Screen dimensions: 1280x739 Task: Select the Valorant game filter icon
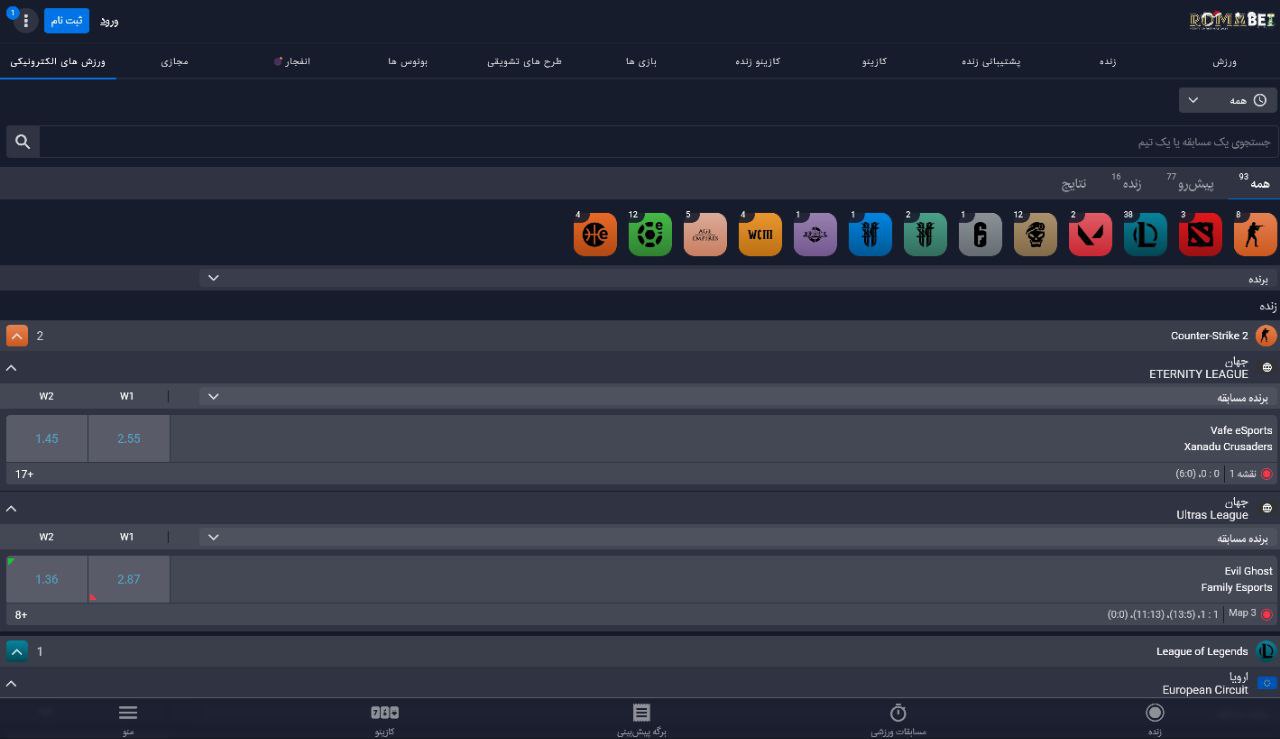[1090, 235]
